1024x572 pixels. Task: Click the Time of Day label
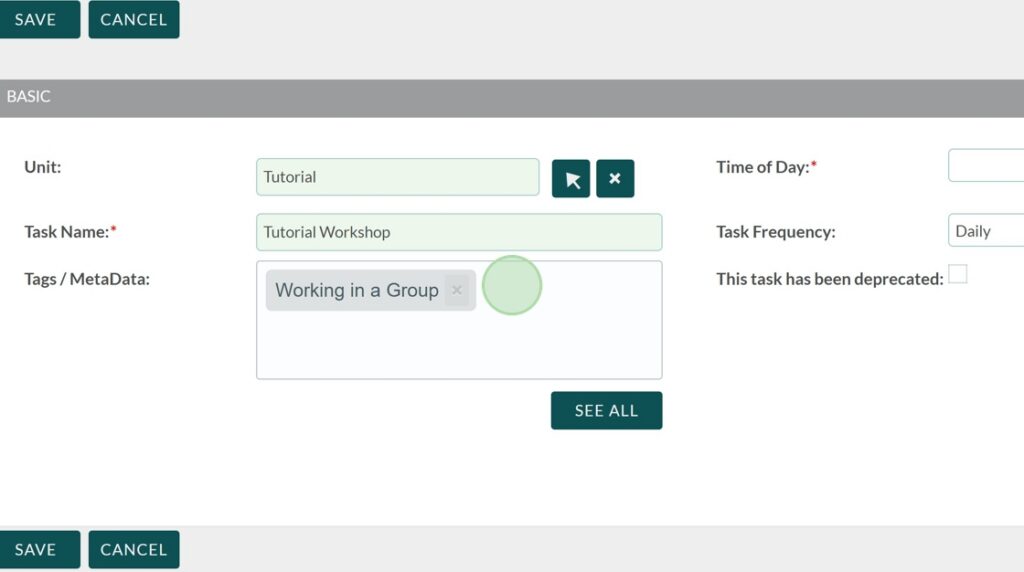(x=762, y=167)
